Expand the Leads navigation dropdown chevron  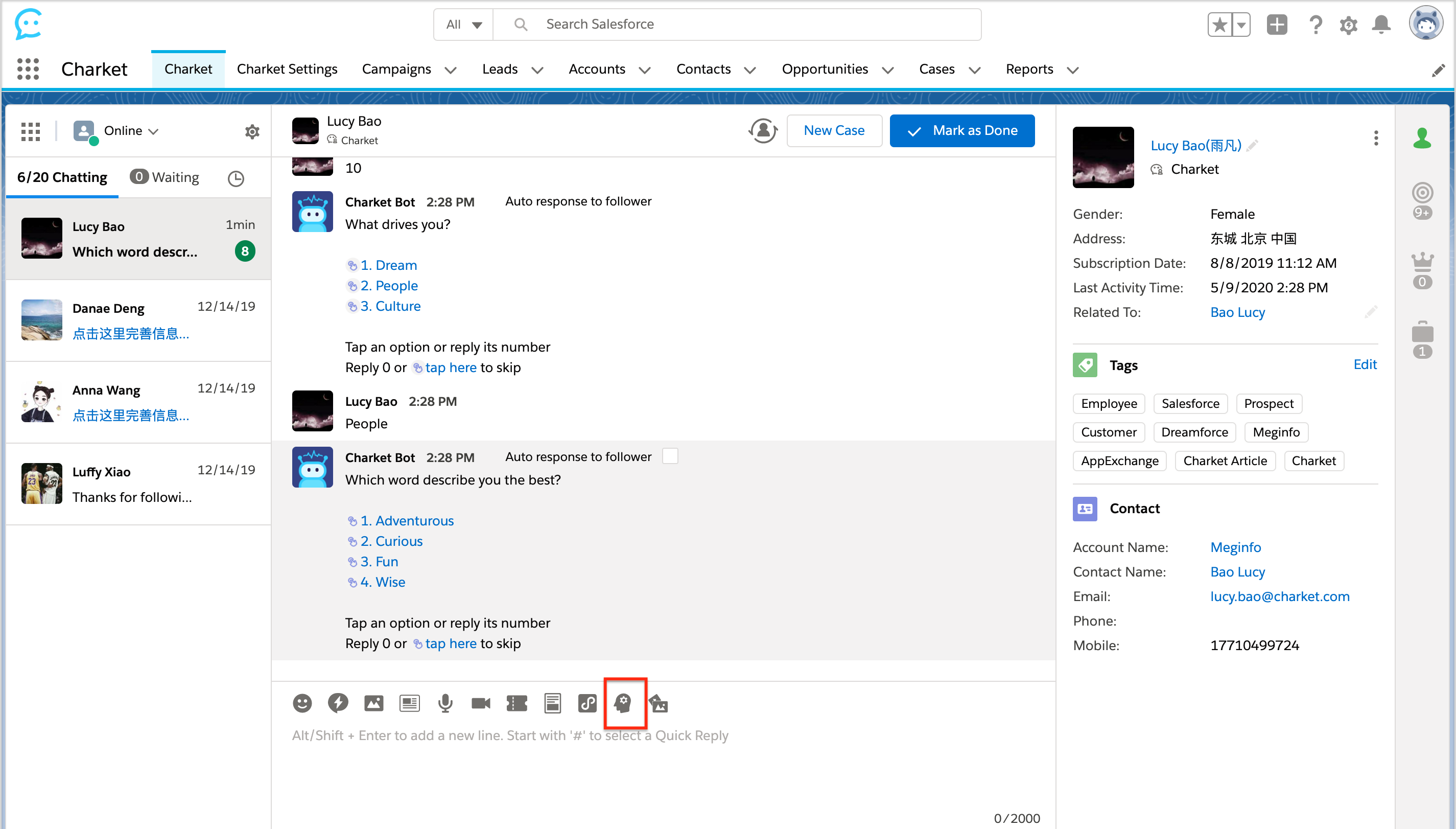pyautogui.click(x=537, y=70)
